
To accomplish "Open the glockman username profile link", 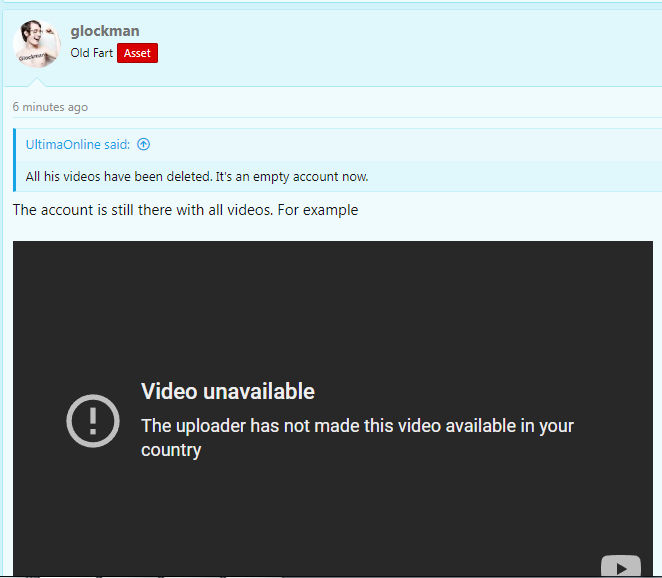I will (x=105, y=31).
